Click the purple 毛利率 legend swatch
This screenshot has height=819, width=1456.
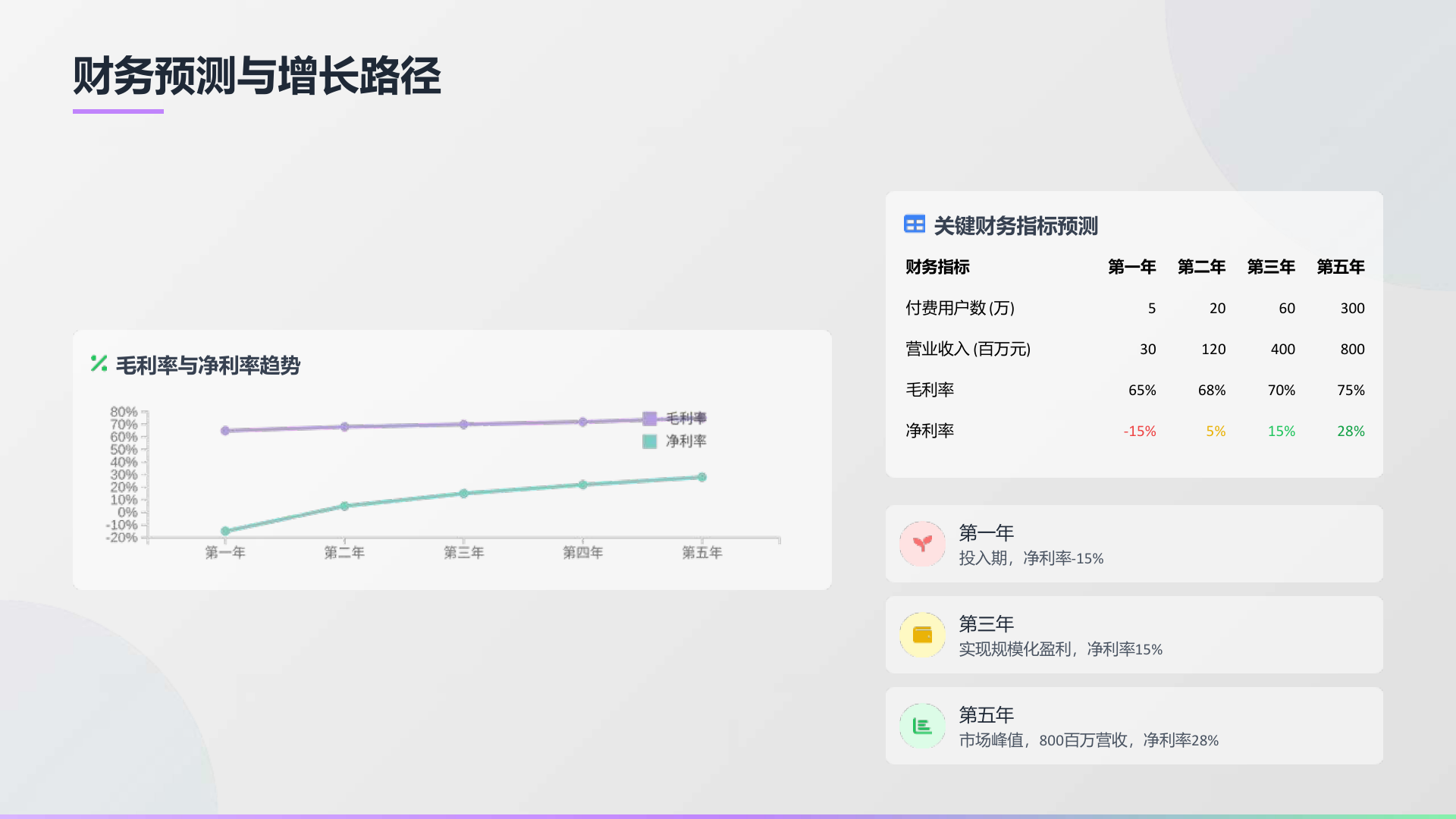tap(649, 419)
